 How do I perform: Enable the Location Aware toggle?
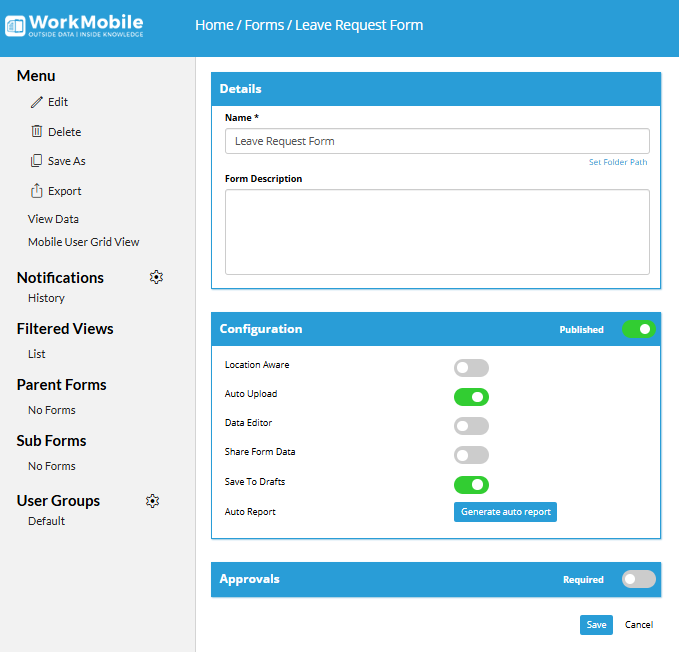tap(471, 368)
